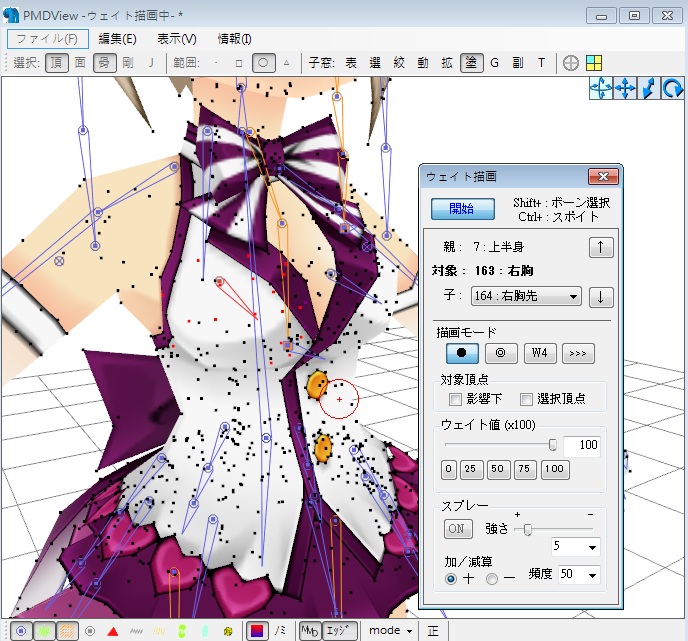
Task: Toggle vertex display icon in bottom bar
Action: pos(21,631)
